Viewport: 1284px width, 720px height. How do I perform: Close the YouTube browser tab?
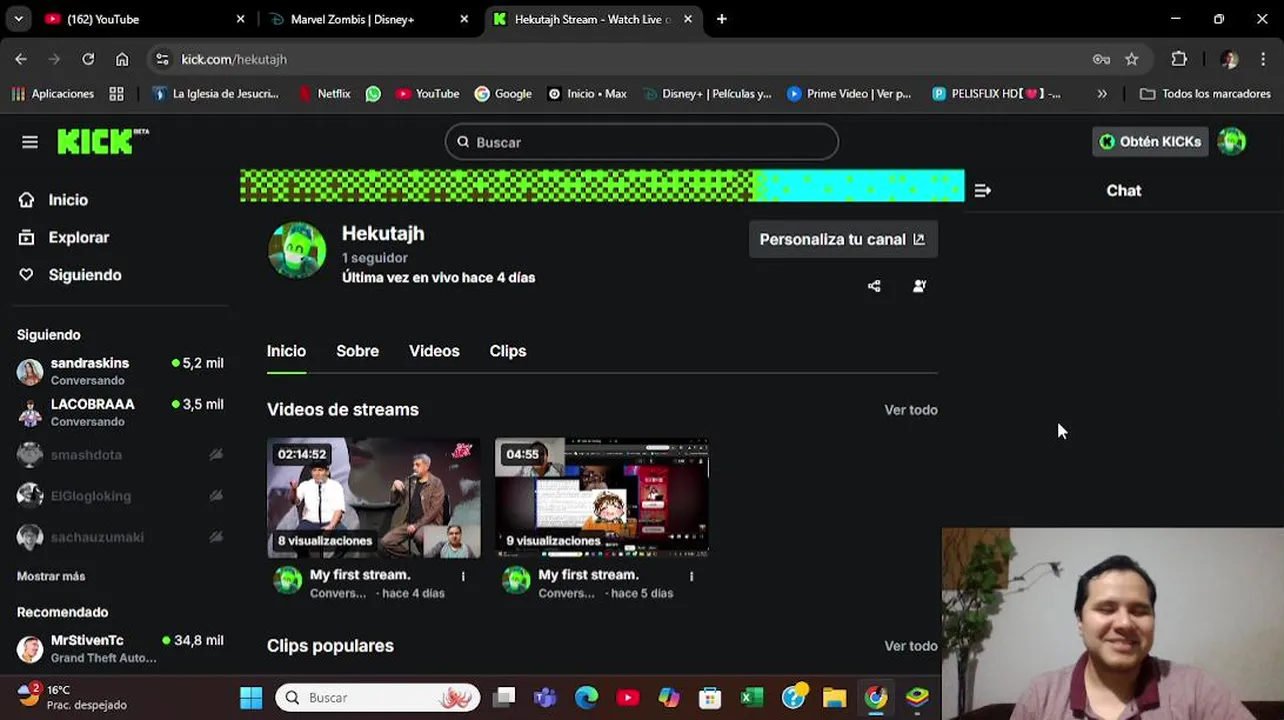coord(240,19)
